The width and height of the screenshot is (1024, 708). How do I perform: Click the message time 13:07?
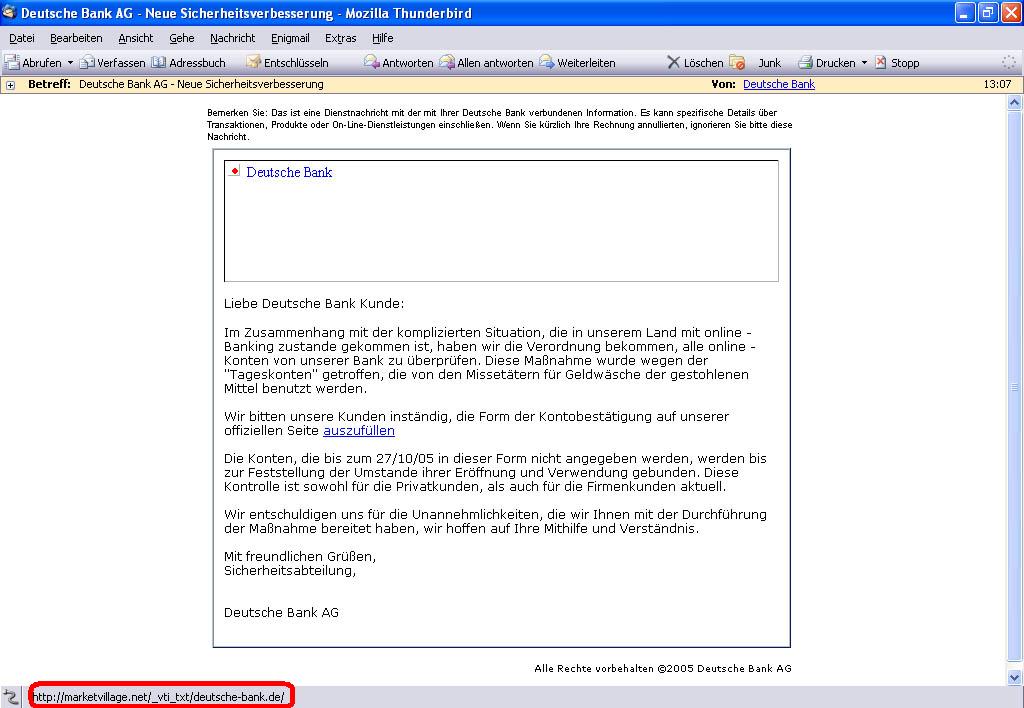coord(997,84)
